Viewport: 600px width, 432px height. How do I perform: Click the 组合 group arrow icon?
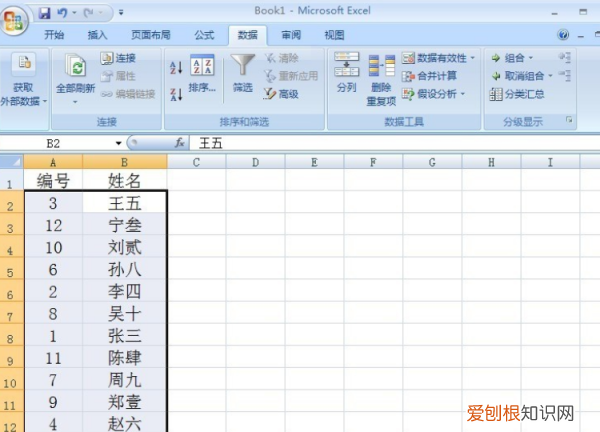496,58
